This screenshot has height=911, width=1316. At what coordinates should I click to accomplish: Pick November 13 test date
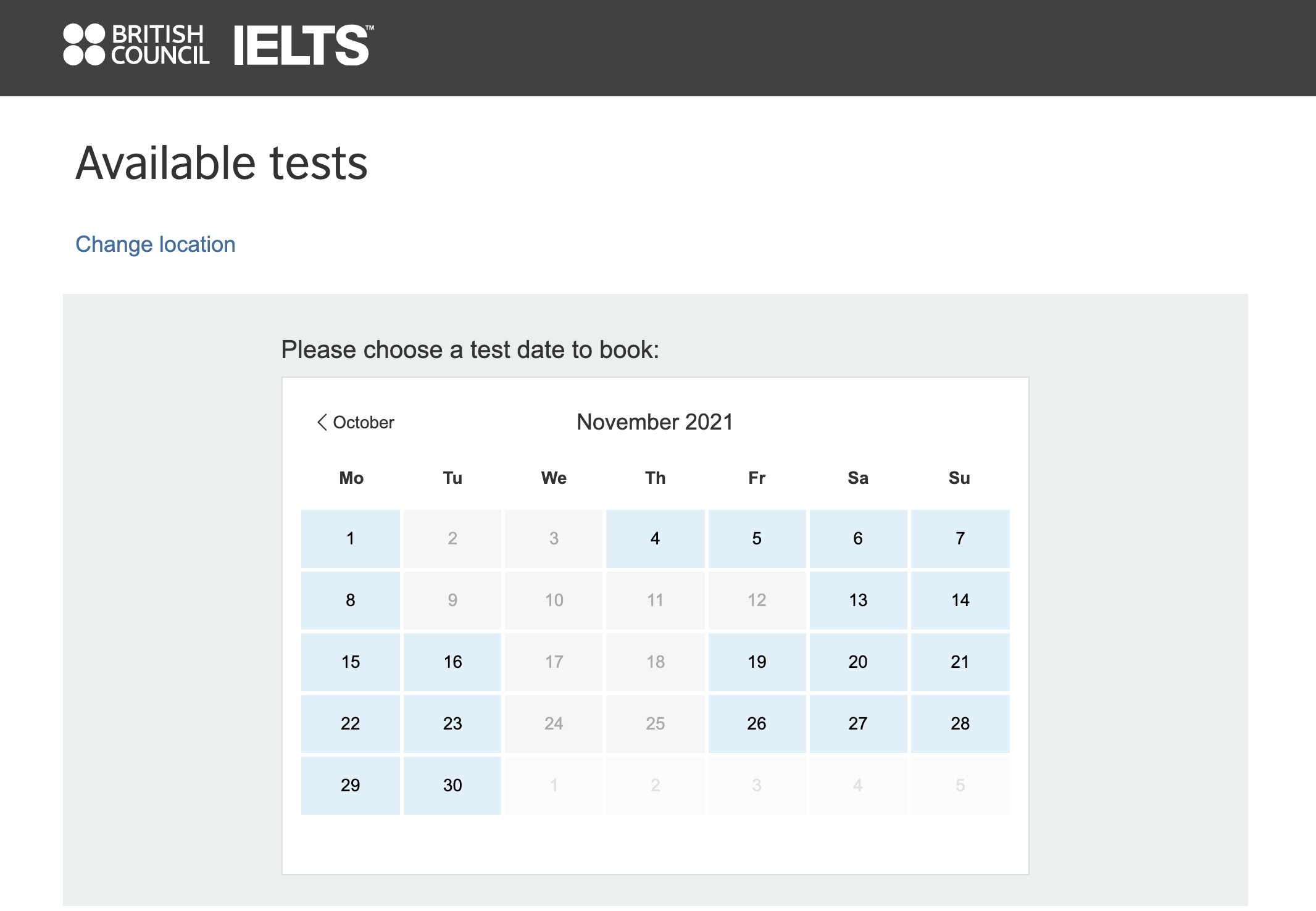tap(858, 600)
